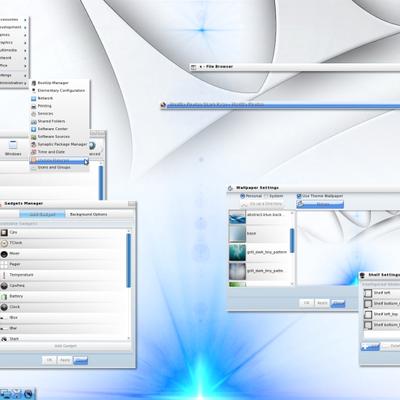Click the Wallpaper Settings title bar icon
Image resolution: width=400 pixels, height=400 pixels.
click(230, 188)
